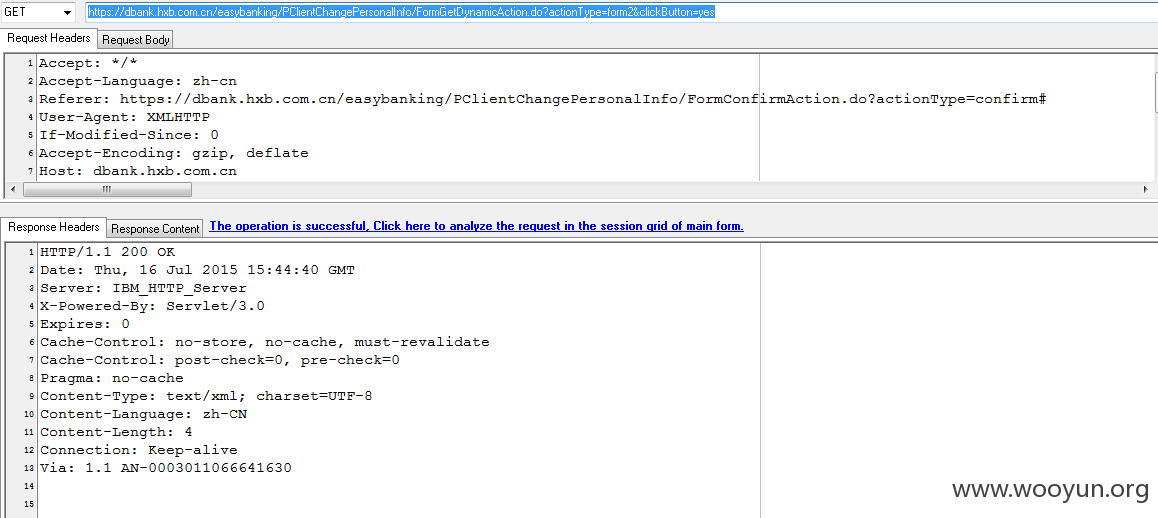The image size is (1158, 518).
Task: Select the 'Expires: 0' response line
Action: coord(85,324)
